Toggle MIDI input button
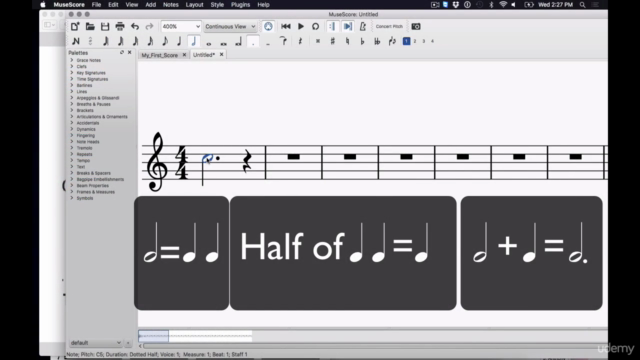The height and width of the screenshot is (360, 640). point(268,27)
